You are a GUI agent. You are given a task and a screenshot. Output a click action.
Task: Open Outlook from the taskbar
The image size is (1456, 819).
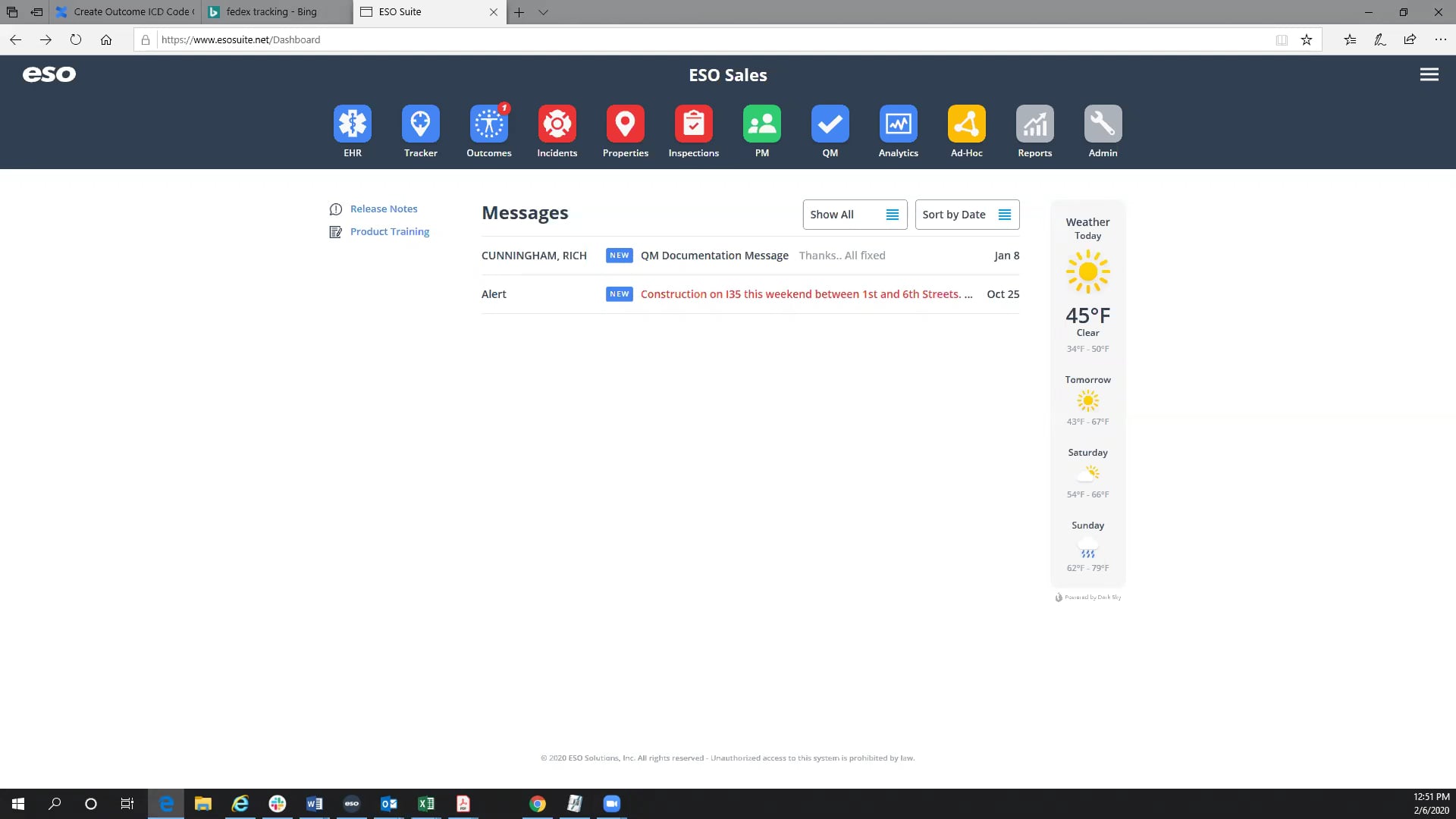point(389,804)
